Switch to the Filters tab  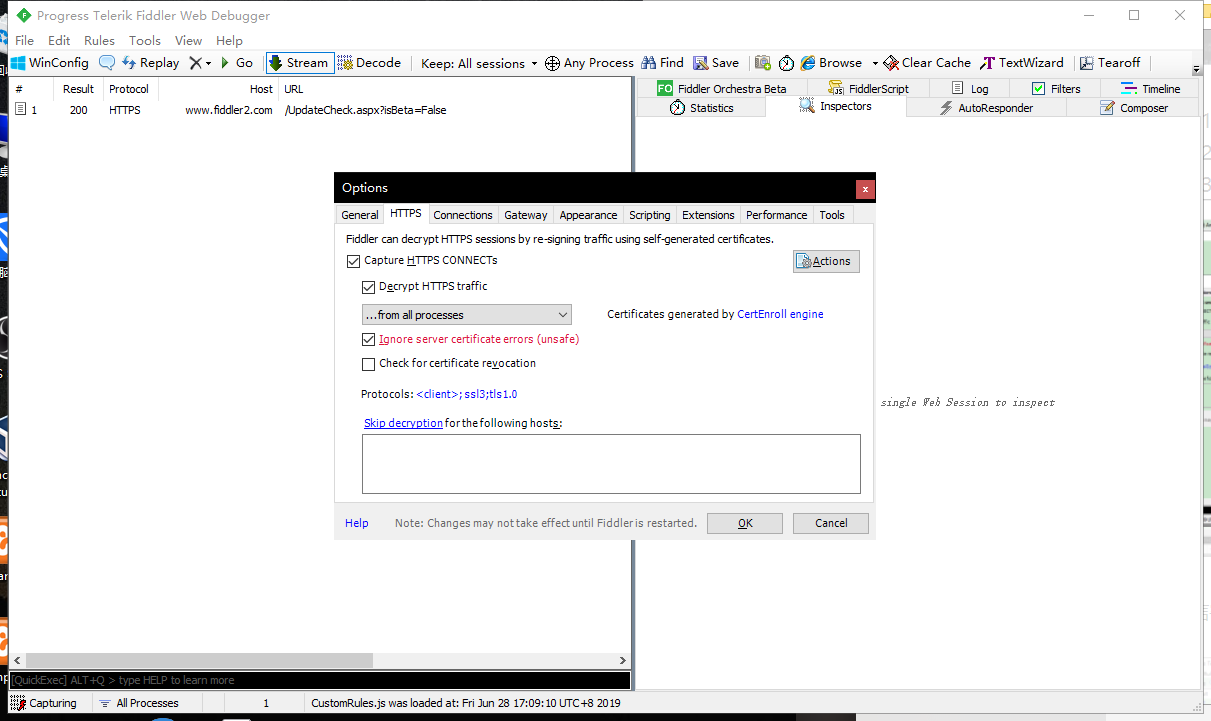point(1056,88)
